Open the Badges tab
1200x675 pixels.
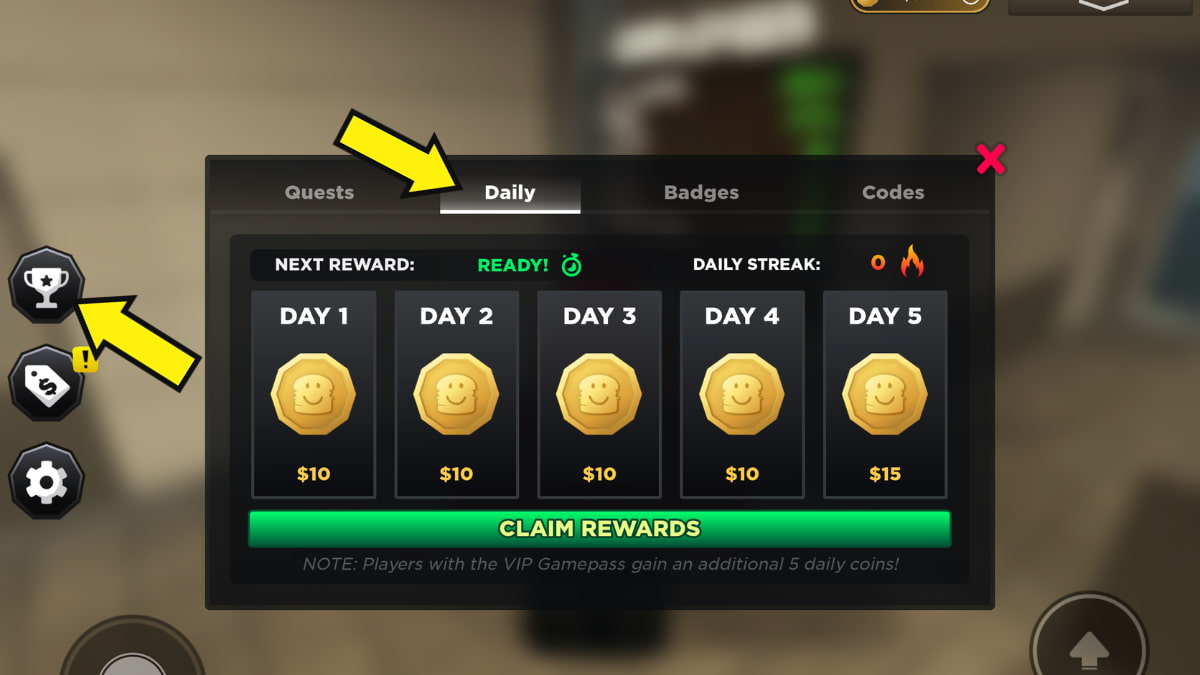[x=701, y=192]
